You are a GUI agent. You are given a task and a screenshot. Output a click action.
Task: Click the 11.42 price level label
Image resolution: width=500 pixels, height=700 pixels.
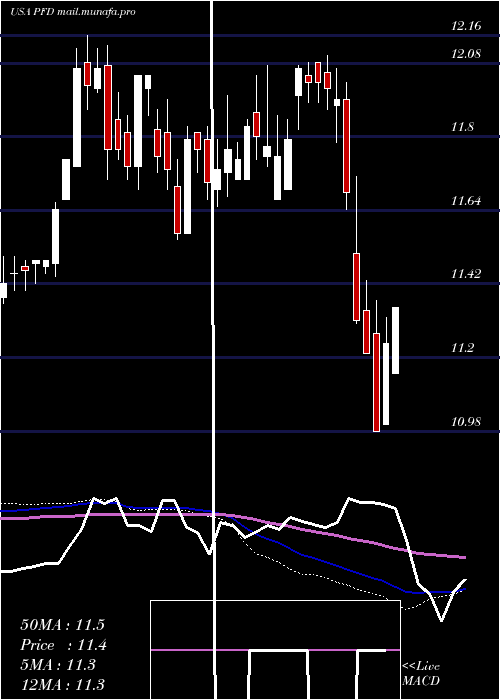[x=466, y=274]
